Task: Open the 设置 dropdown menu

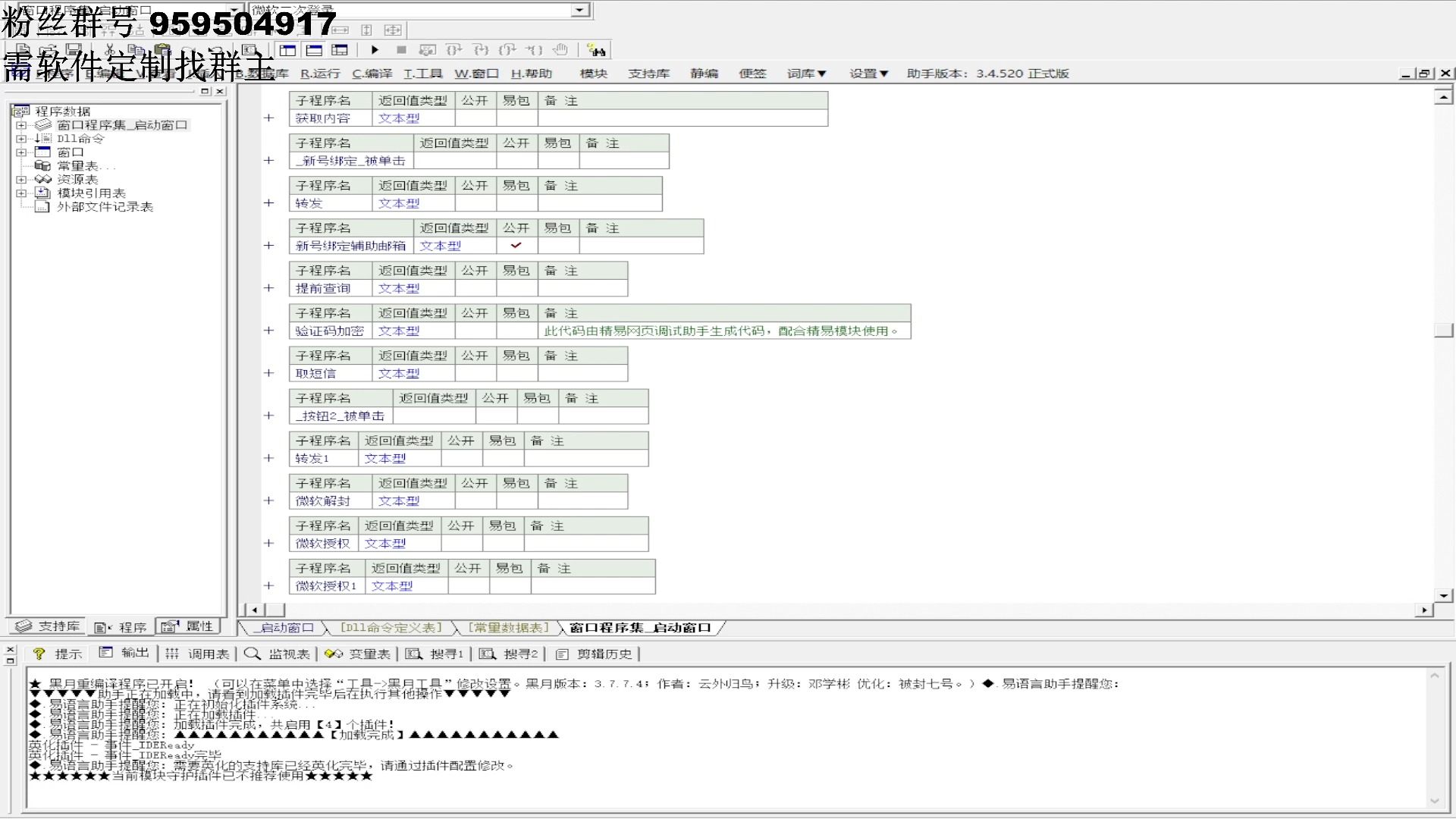Action: pos(868,74)
